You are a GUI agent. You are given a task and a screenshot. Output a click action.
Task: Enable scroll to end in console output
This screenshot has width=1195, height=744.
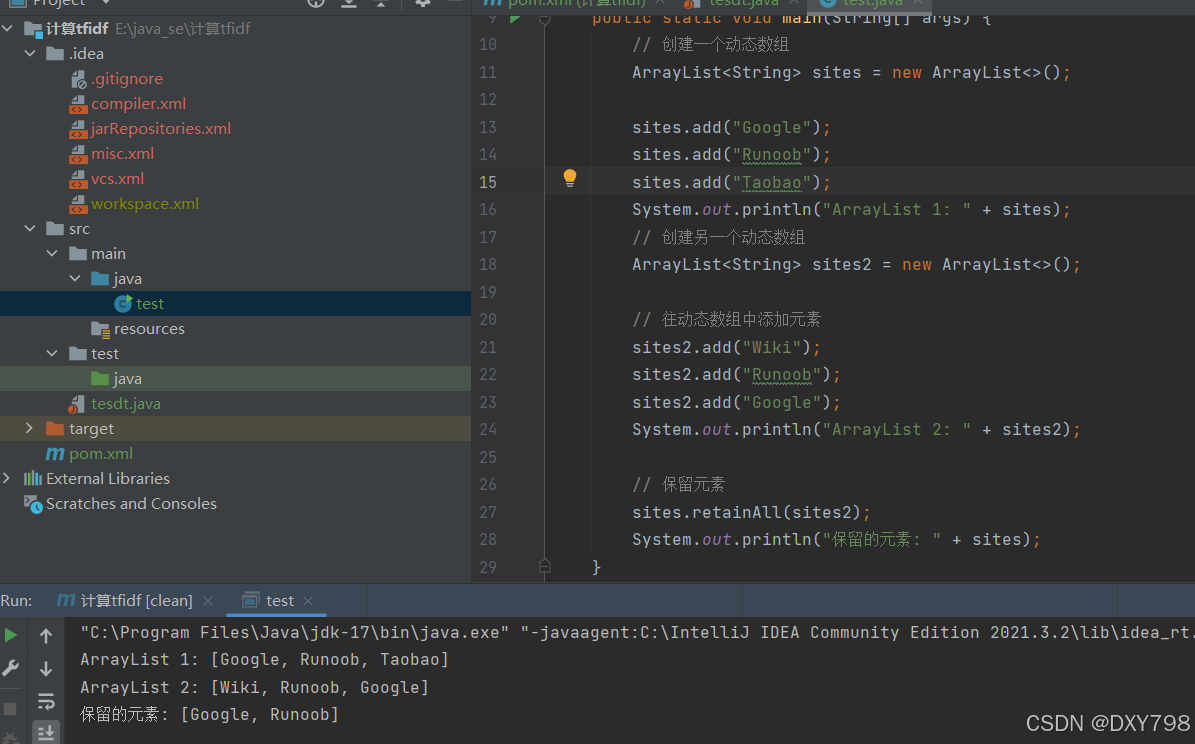click(x=45, y=732)
